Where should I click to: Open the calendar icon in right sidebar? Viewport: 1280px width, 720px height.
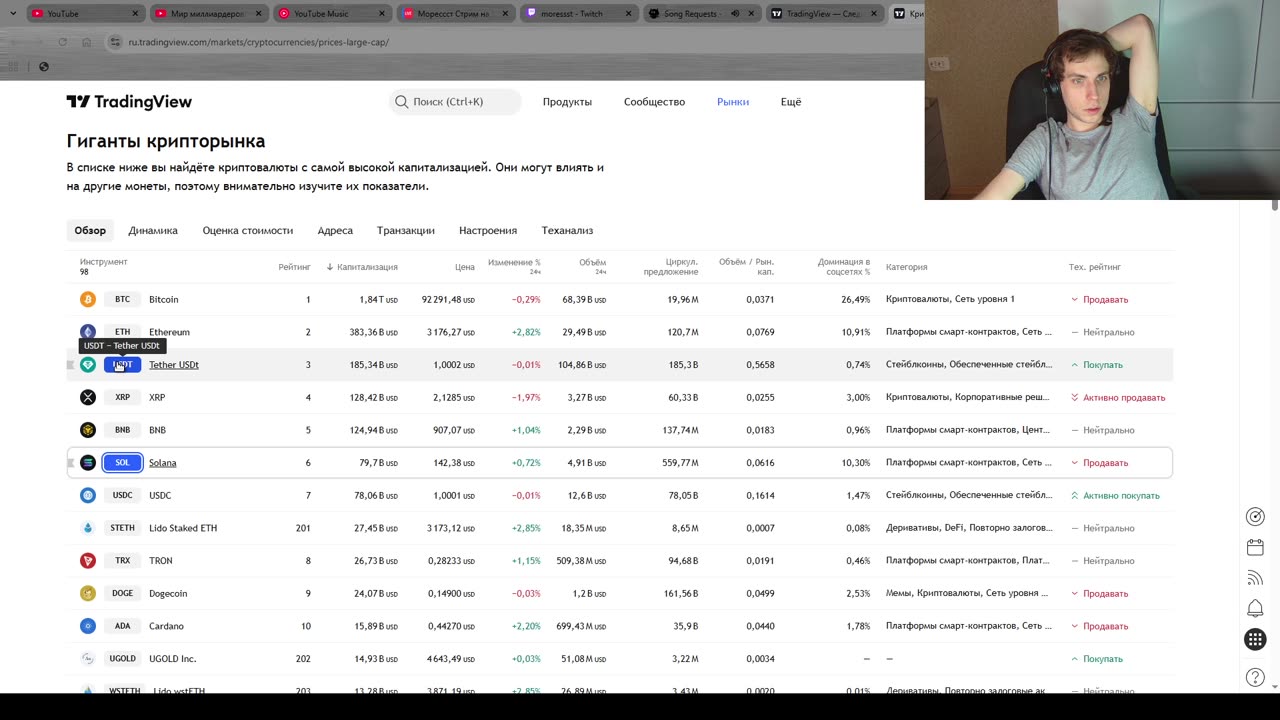[x=1255, y=547]
